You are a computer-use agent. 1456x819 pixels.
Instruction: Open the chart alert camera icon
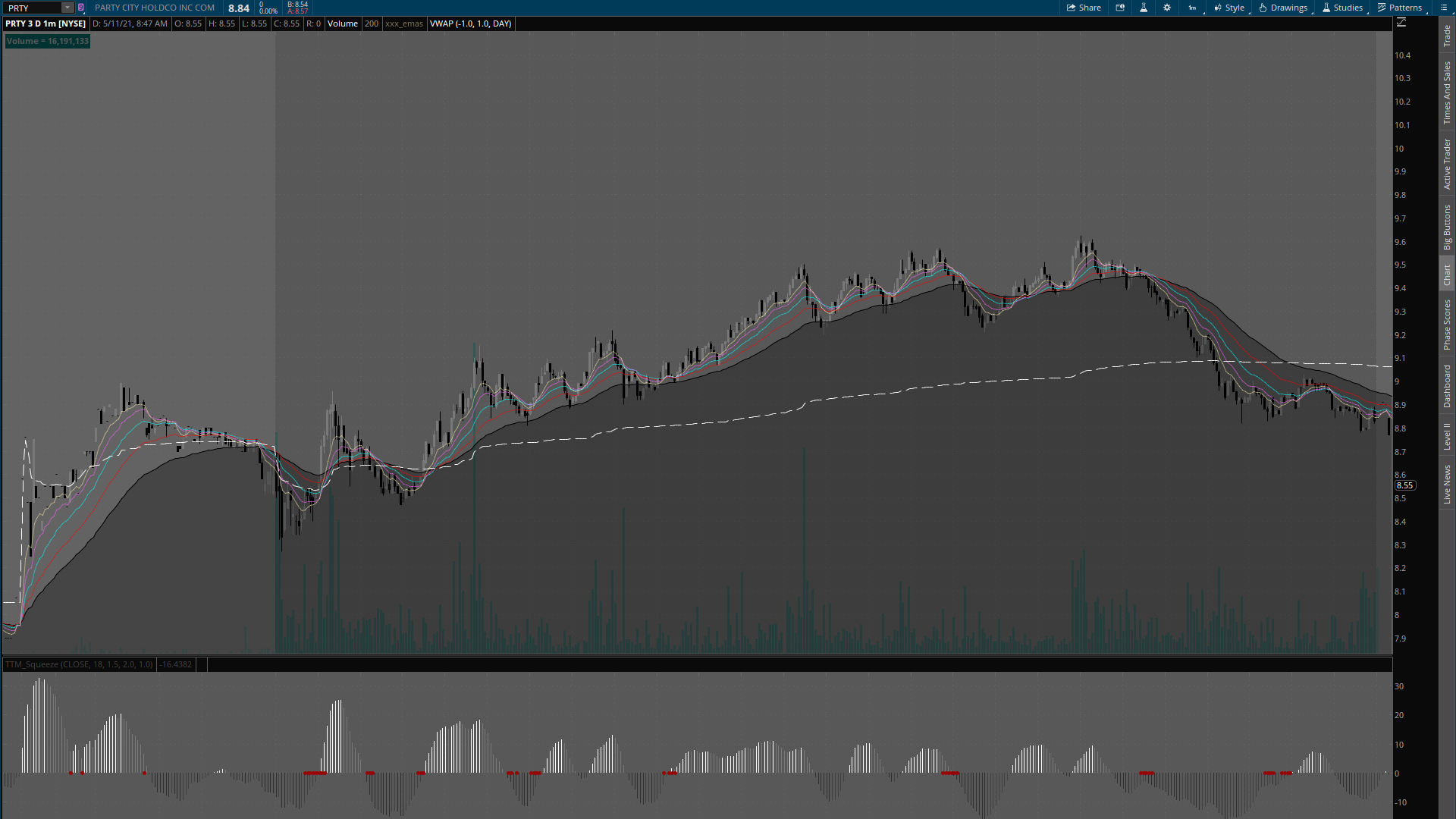(x=1120, y=8)
